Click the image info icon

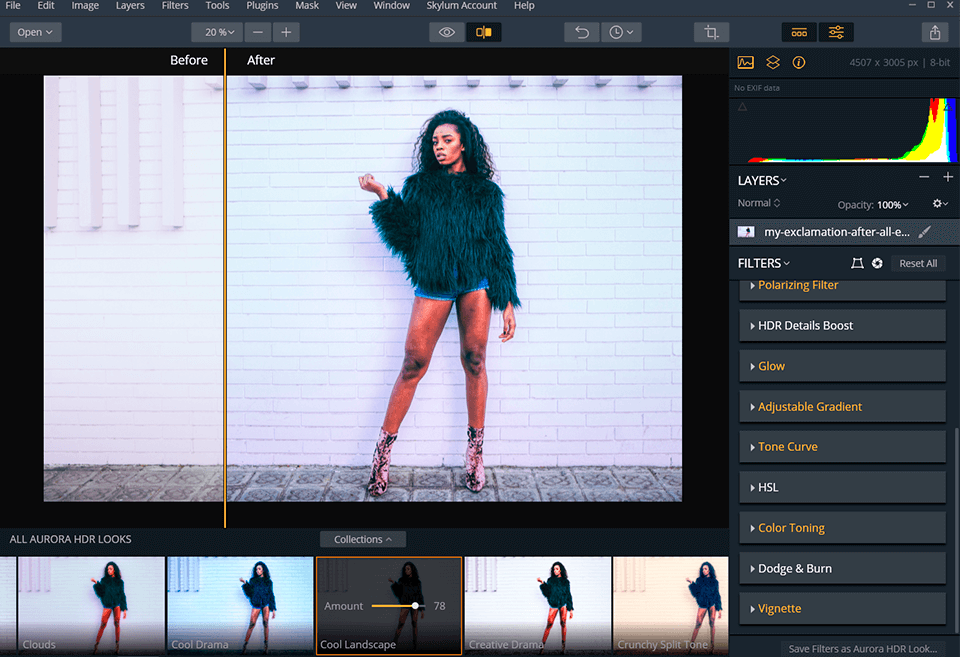point(798,62)
